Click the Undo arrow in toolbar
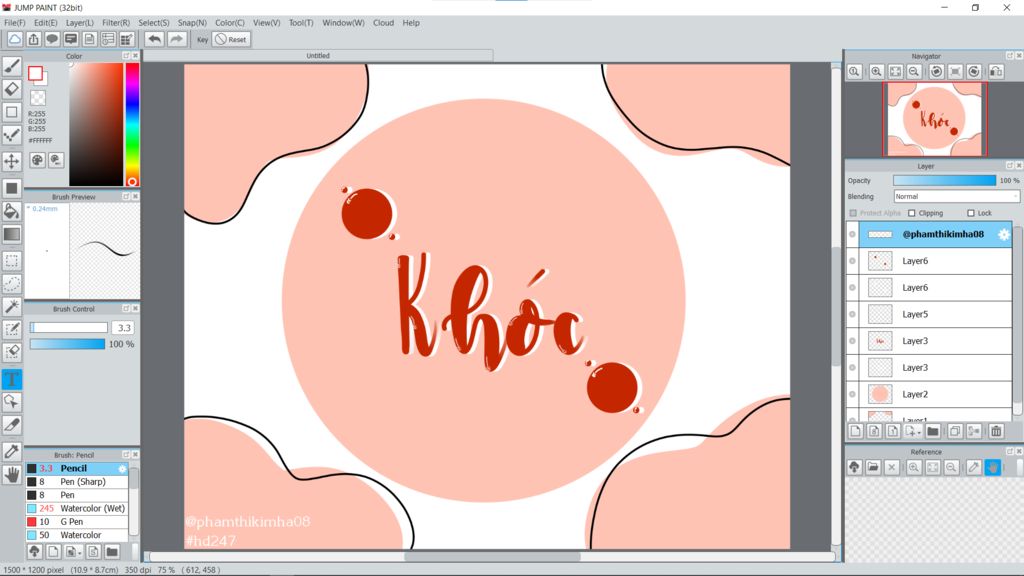1024x576 pixels. pyautogui.click(x=154, y=39)
